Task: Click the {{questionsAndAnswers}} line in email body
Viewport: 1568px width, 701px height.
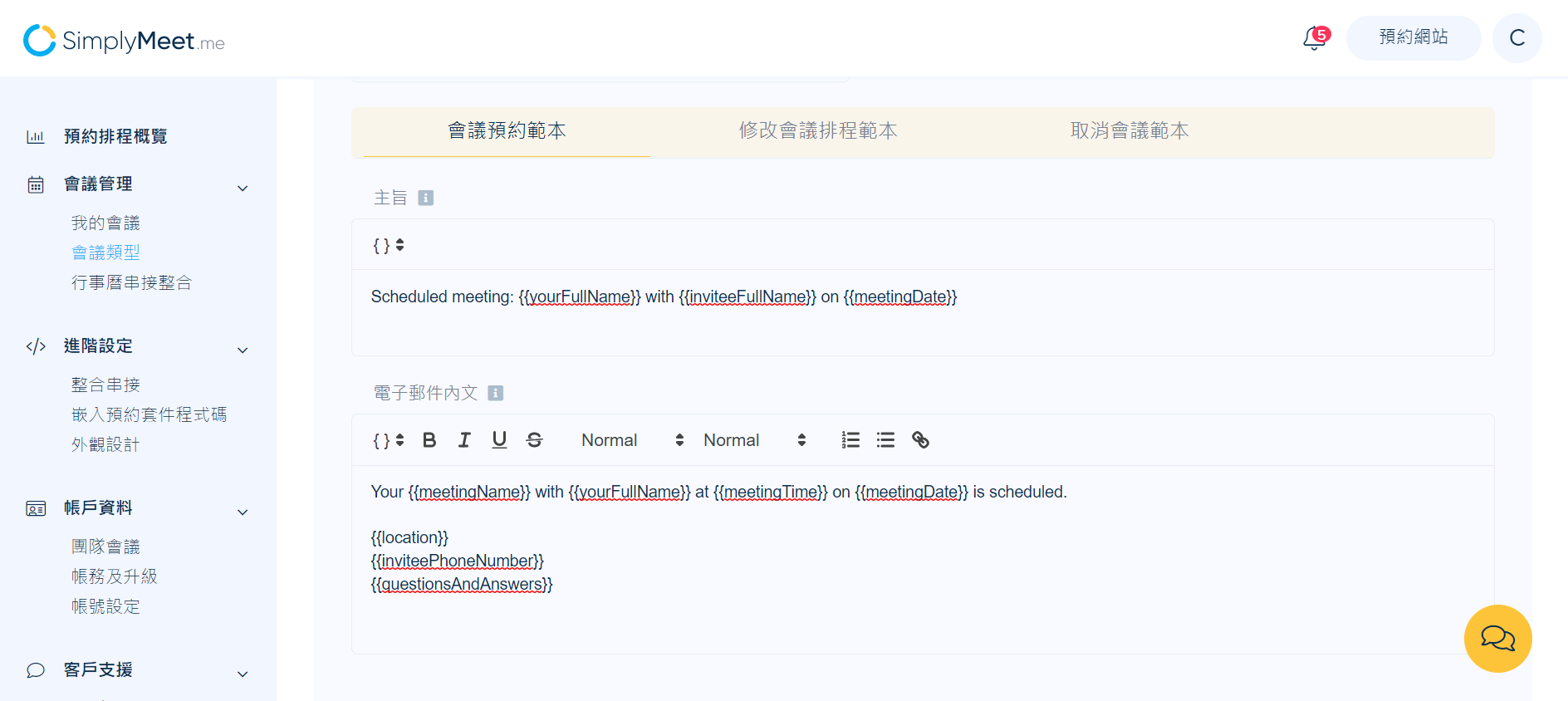Action: [462, 585]
